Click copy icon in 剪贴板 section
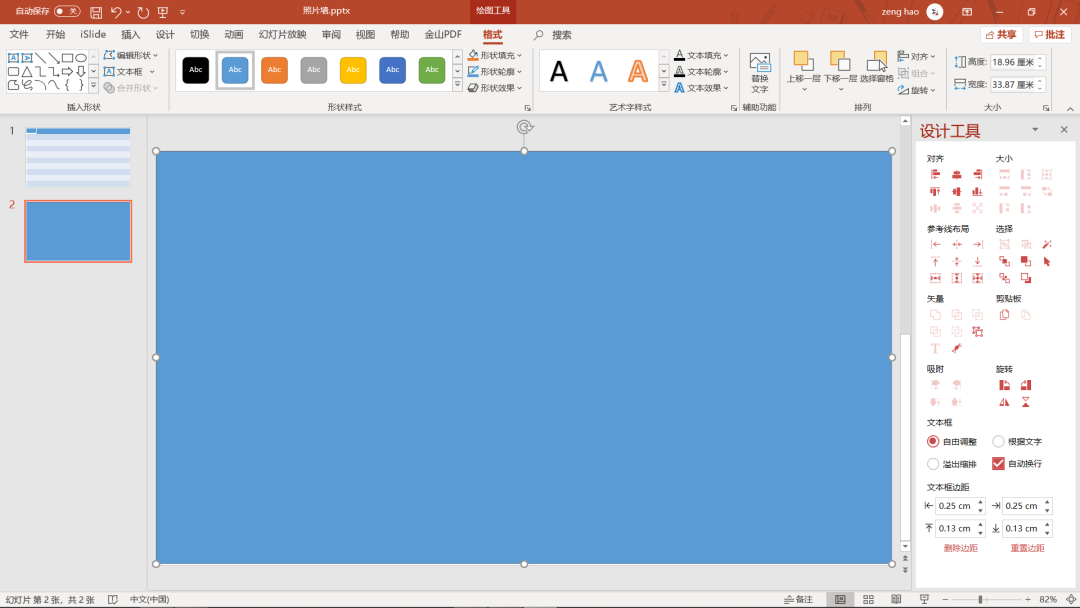1080x608 pixels. point(1004,315)
